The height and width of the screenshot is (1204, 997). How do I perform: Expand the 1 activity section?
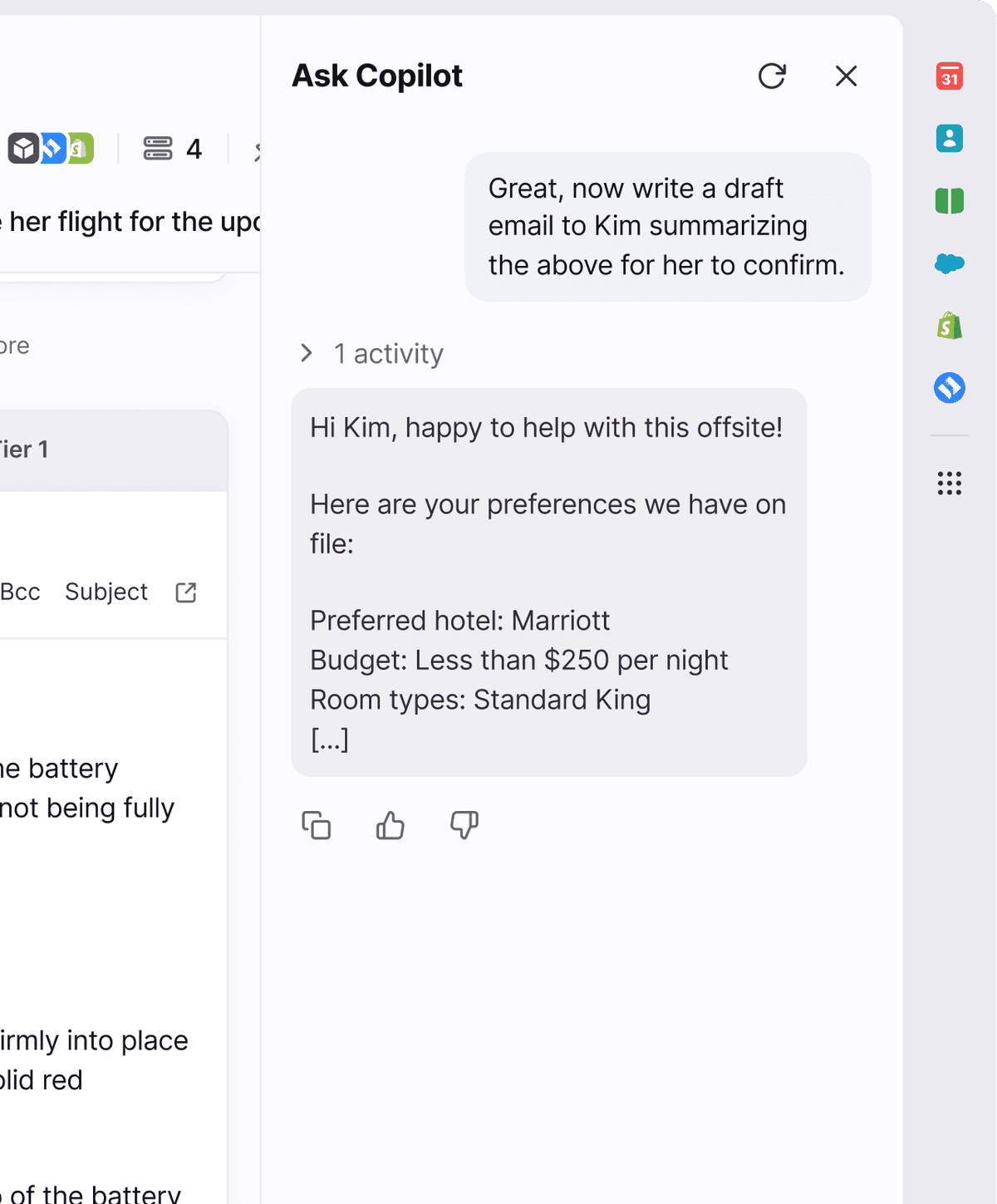(x=371, y=353)
